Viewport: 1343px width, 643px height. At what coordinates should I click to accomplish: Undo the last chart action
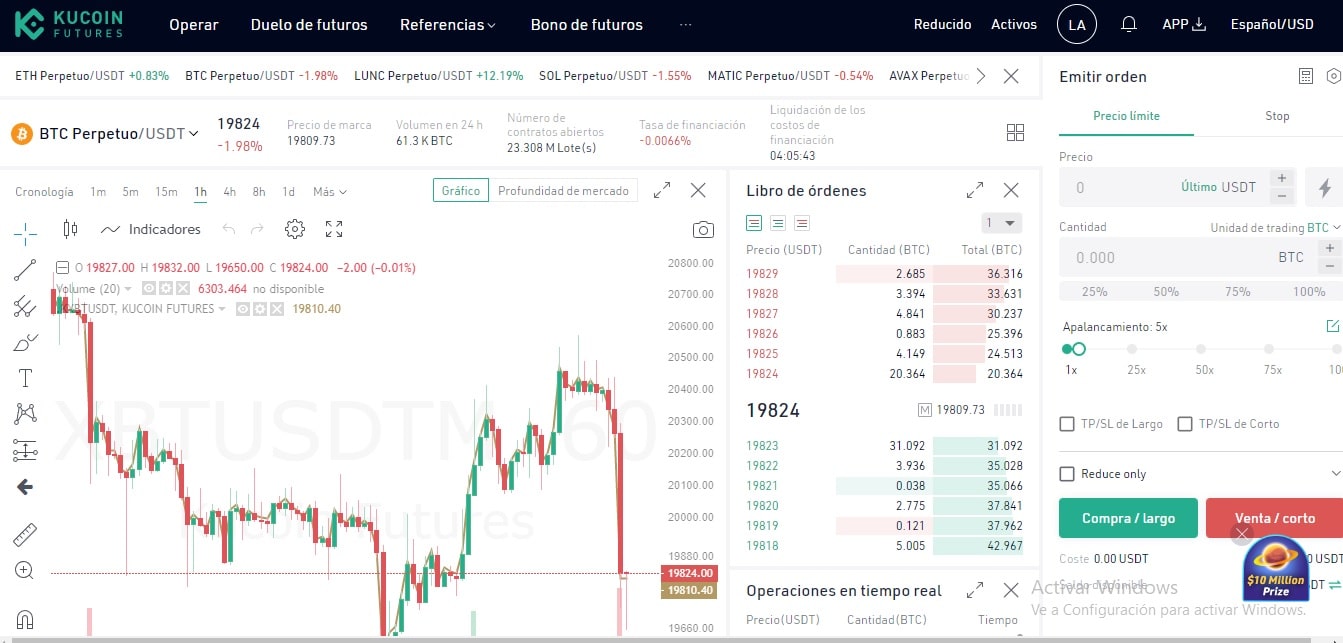229,229
